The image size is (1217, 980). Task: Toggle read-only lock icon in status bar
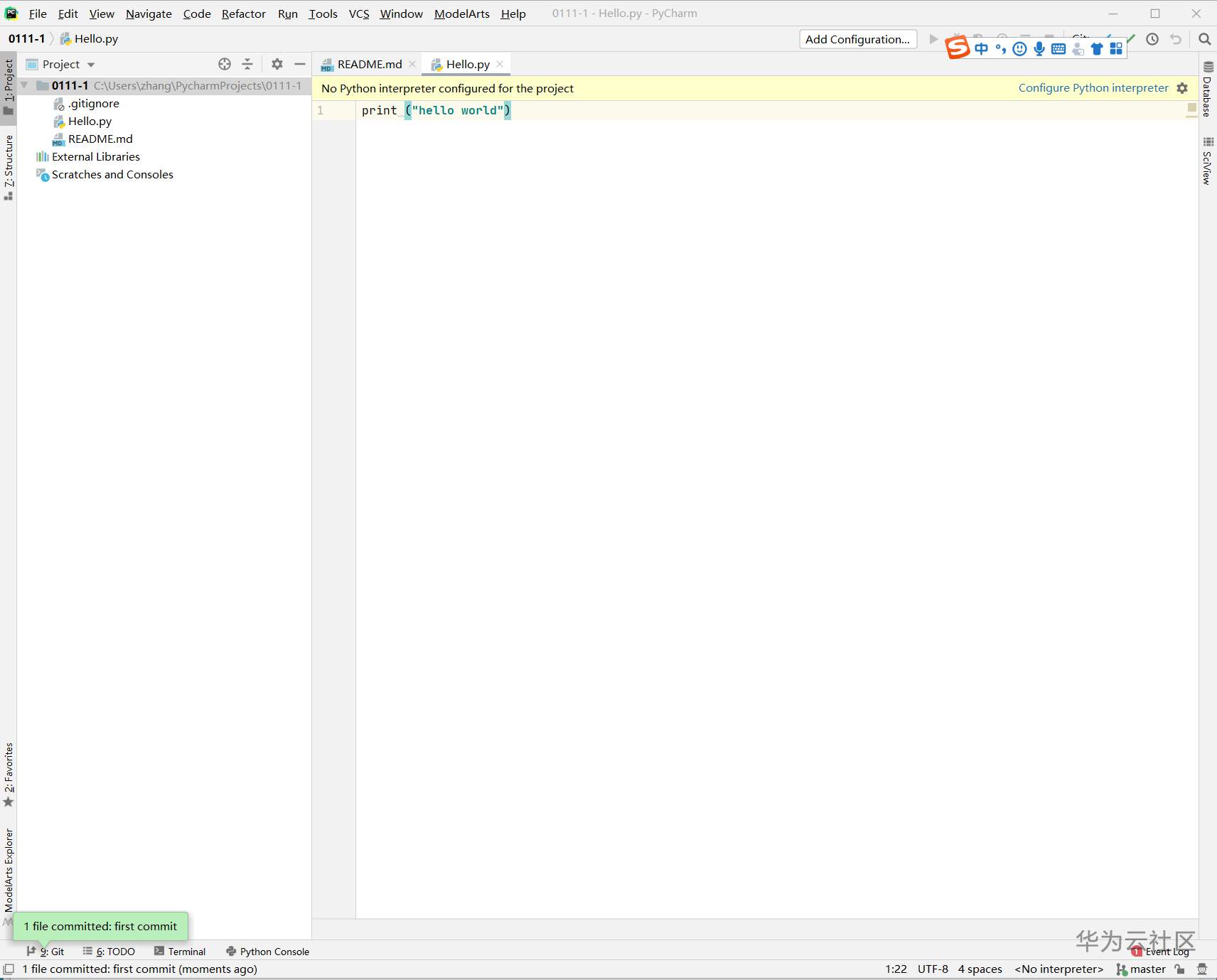(1180, 969)
